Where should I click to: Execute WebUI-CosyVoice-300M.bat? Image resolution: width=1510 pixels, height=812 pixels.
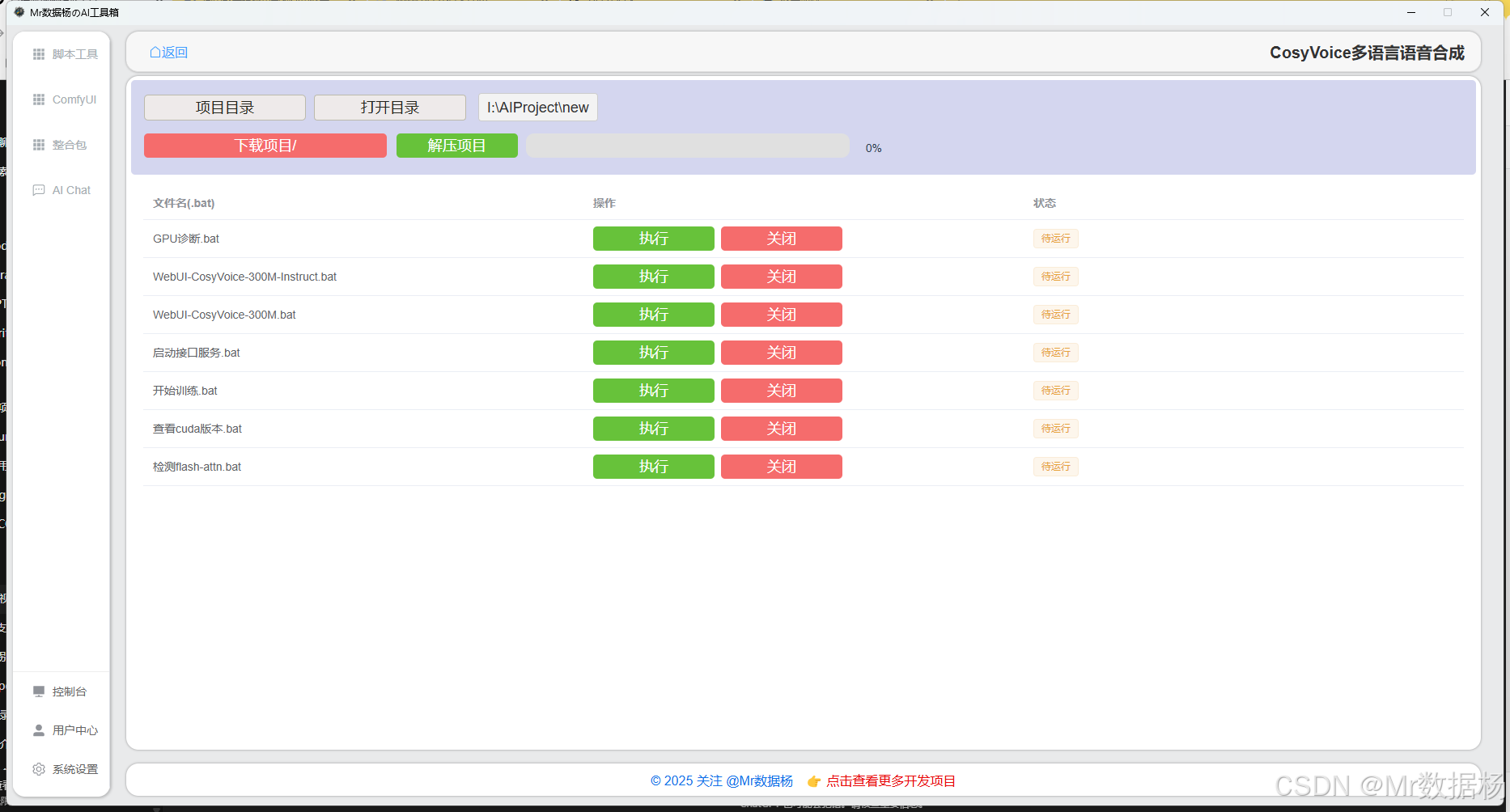tap(654, 315)
